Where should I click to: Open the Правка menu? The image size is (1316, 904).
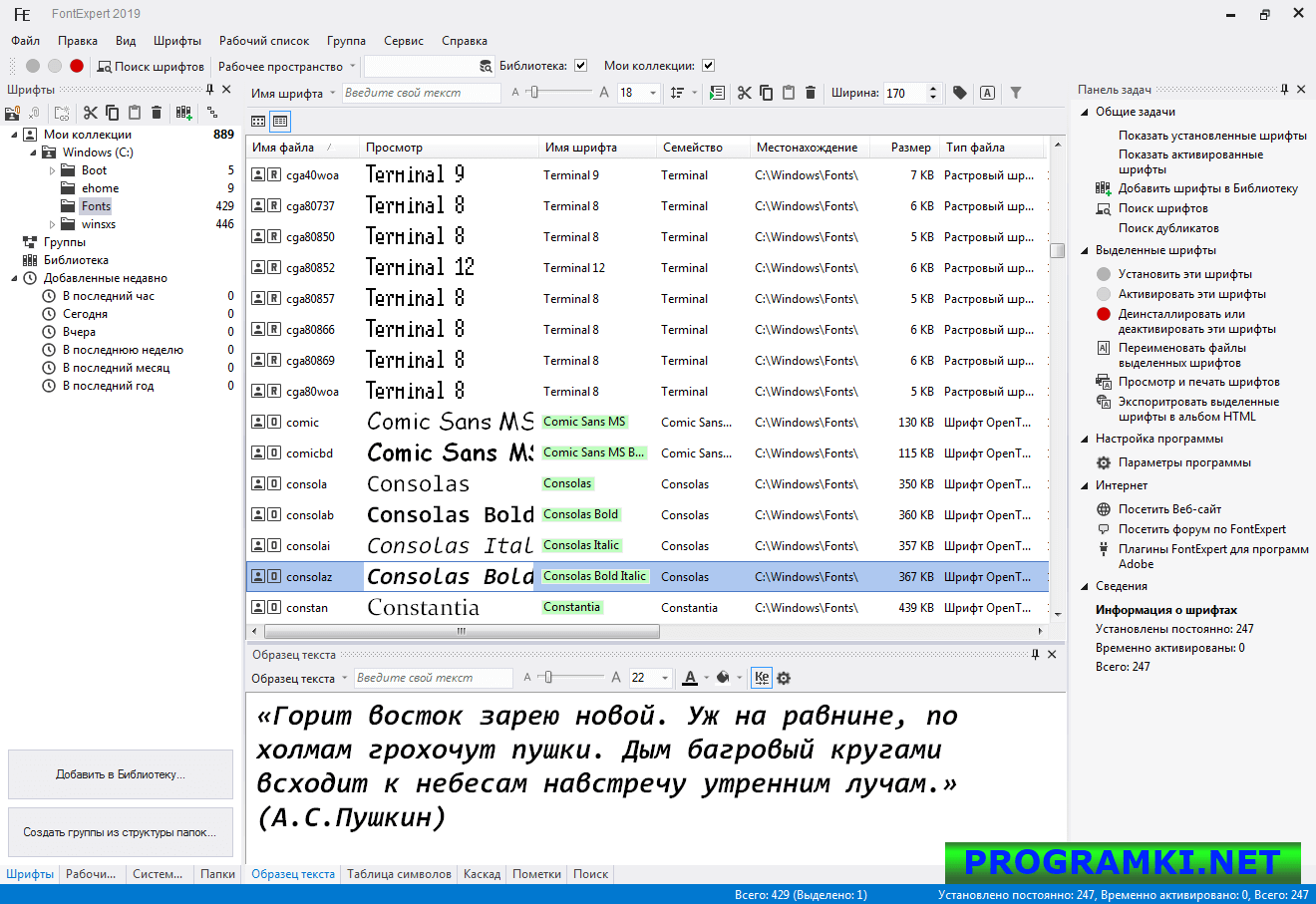click(x=78, y=41)
